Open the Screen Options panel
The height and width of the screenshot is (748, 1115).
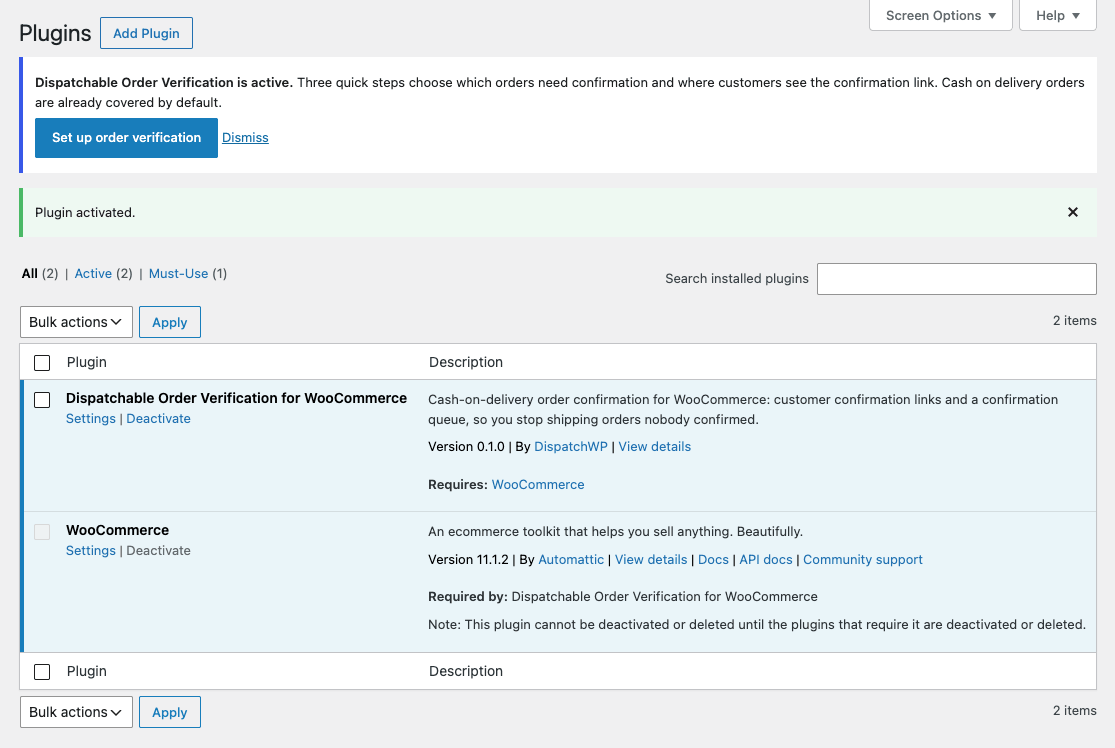coord(940,16)
